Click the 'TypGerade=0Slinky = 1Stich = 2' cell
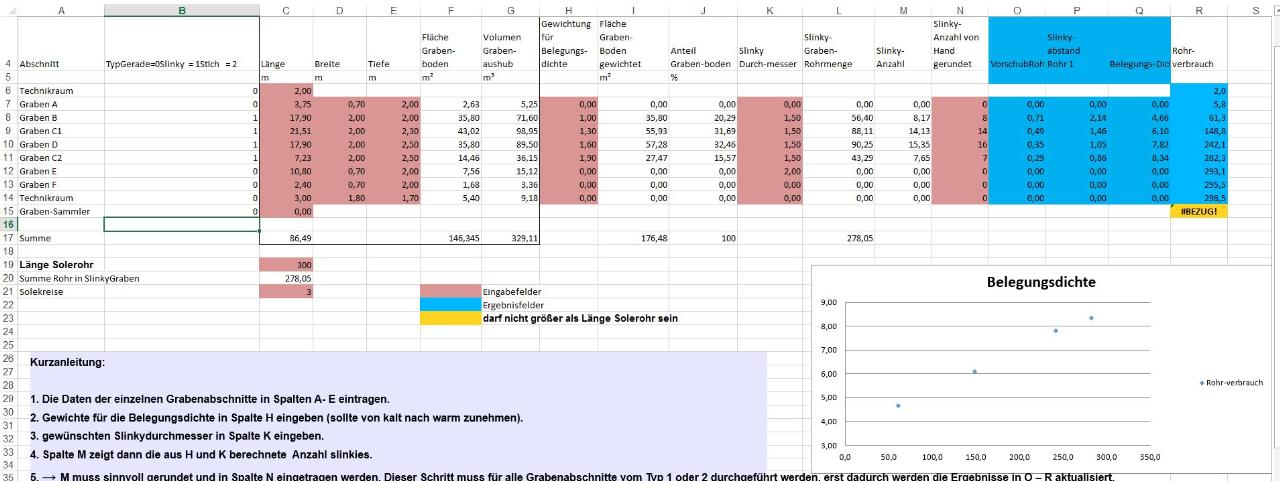1280x481 pixels. [182, 64]
